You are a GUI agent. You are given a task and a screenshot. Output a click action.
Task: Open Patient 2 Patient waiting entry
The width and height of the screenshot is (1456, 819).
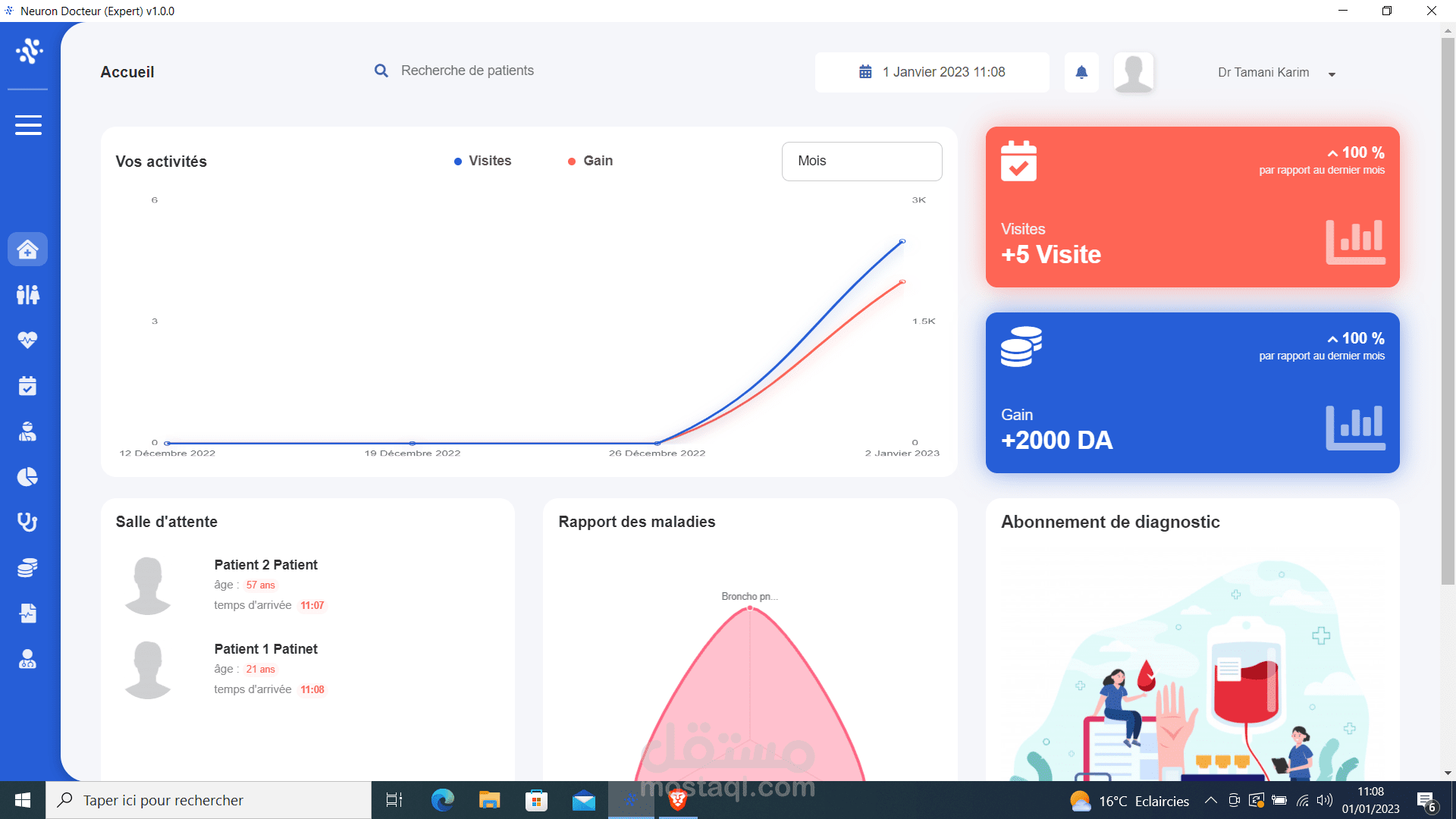(x=265, y=565)
